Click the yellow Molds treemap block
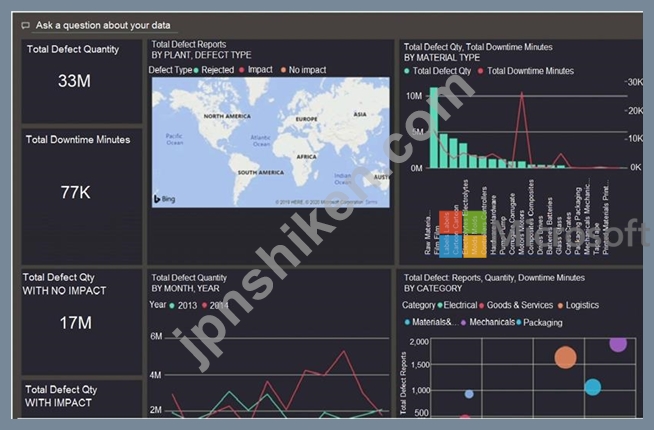Viewport: 654px width, 430px height. [475, 246]
